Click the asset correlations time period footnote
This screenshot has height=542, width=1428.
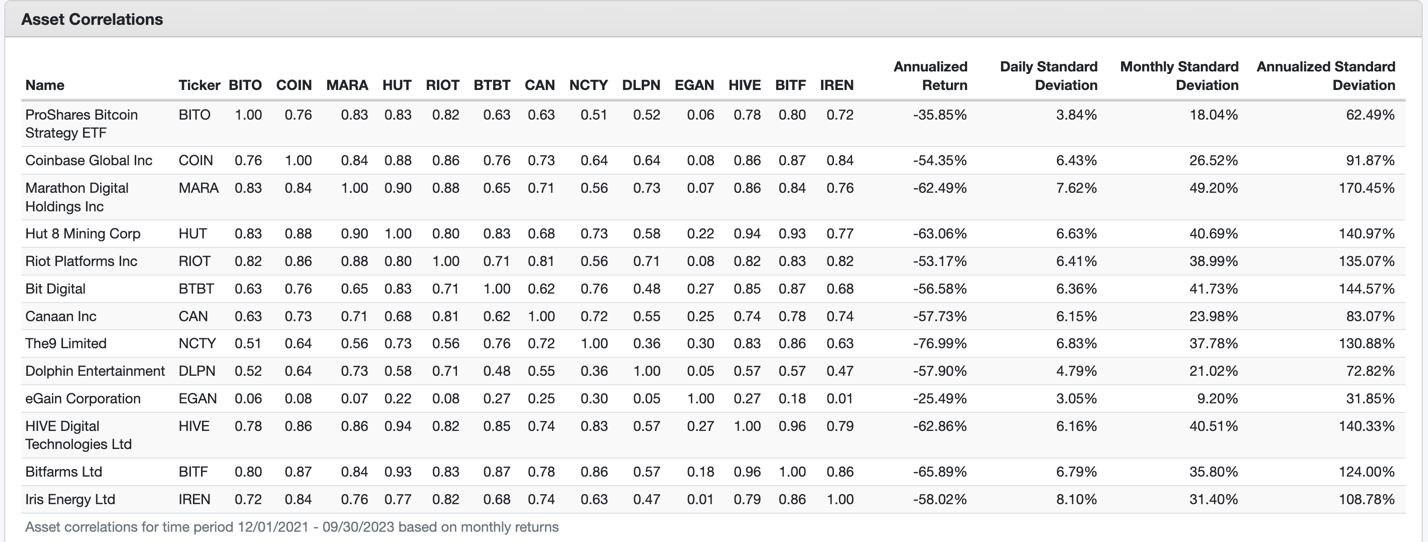coord(292,527)
